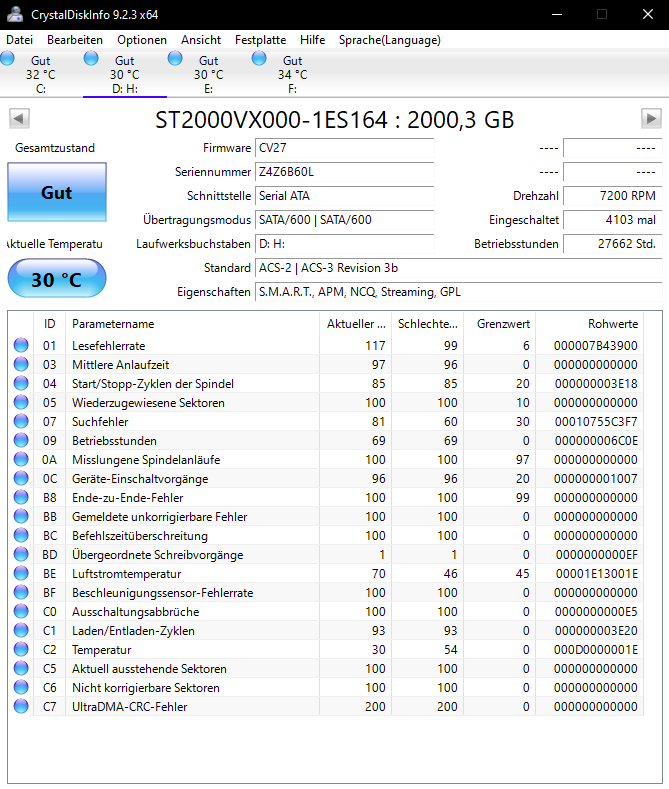Screen dimensions: 669x789
Task: Click status orb for Betriebsstunden attribute row
Action: 21,440
